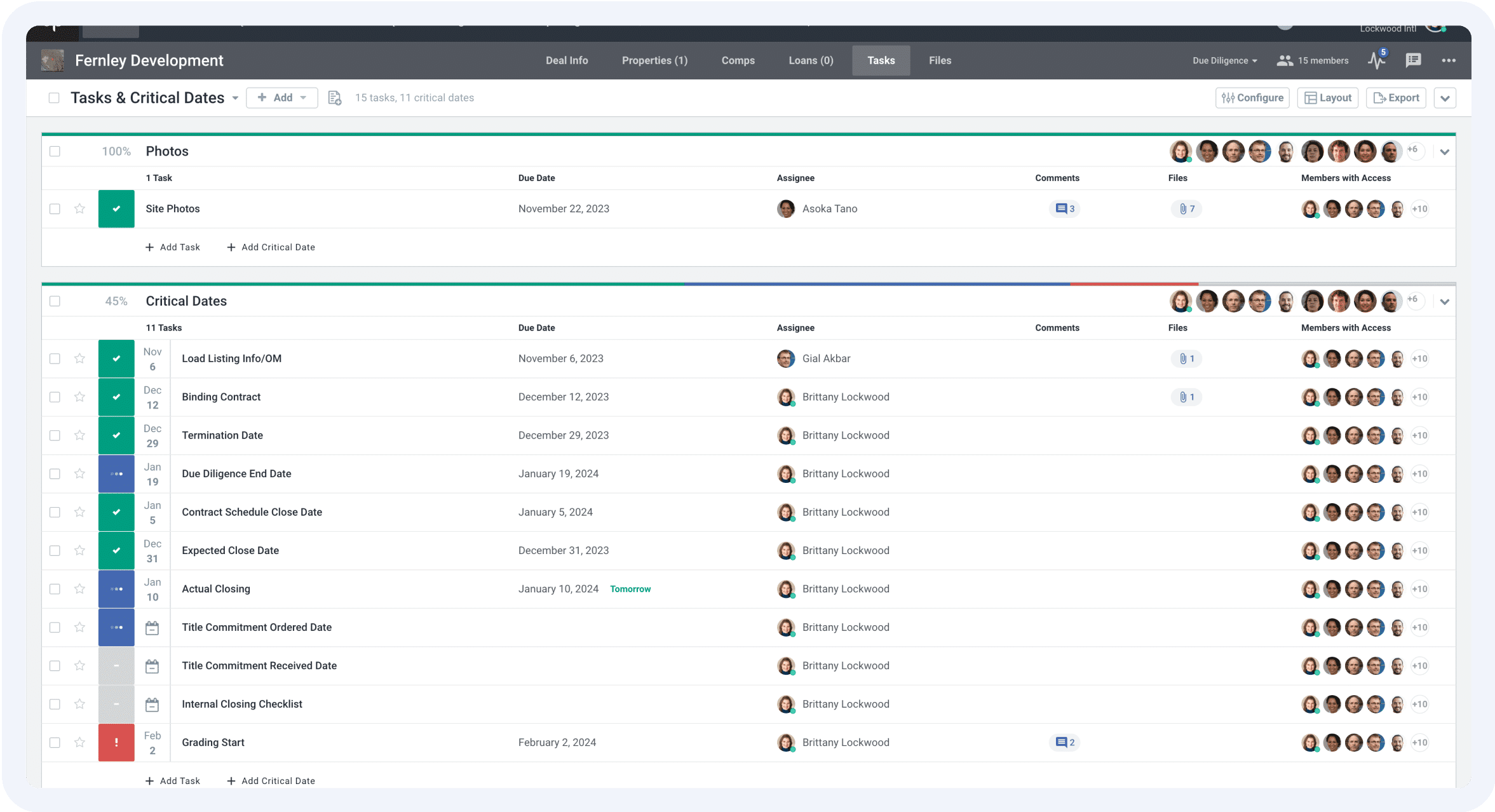Check the Internal Closing Checklist row checkbox
Screen dimensions: 1495x812
(55, 704)
